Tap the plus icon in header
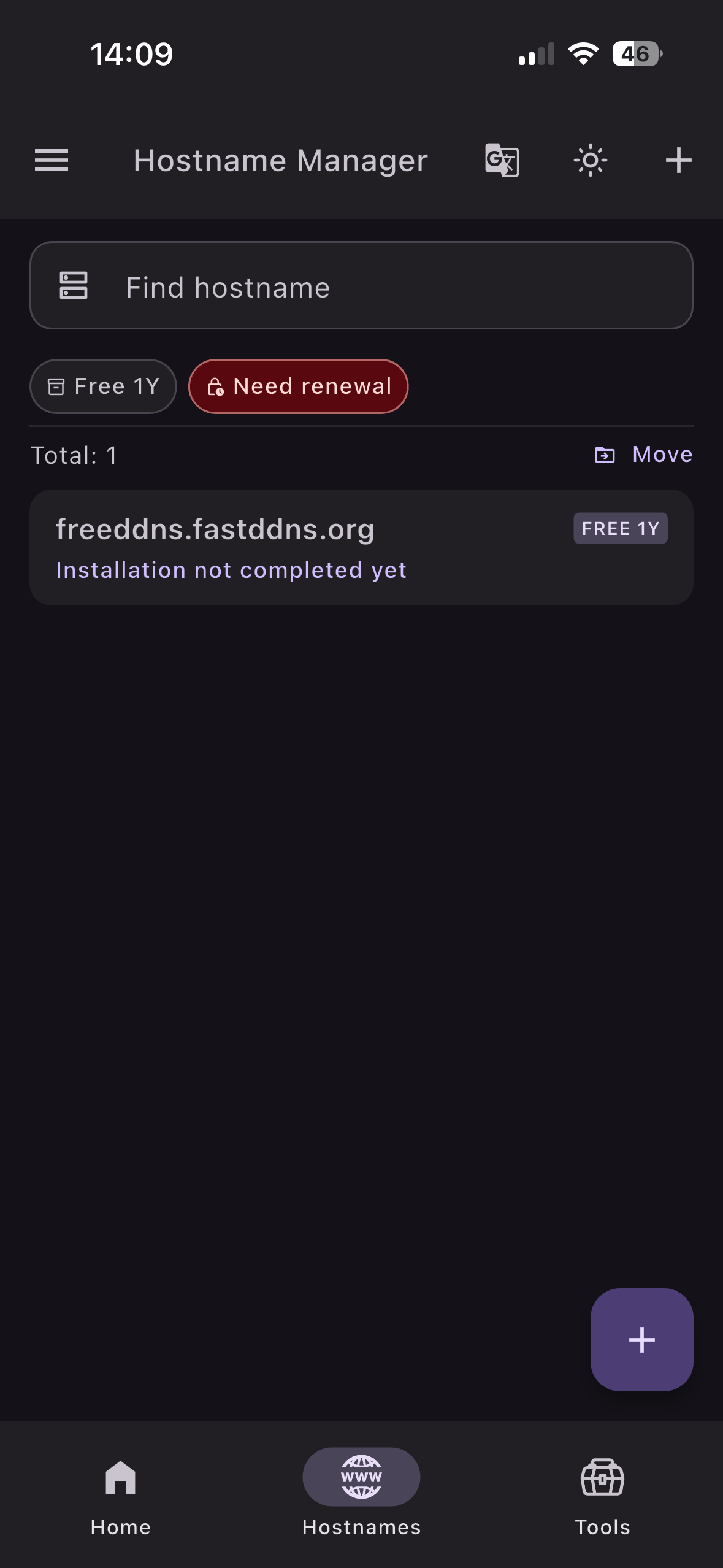The height and width of the screenshot is (1568, 723). click(x=678, y=161)
